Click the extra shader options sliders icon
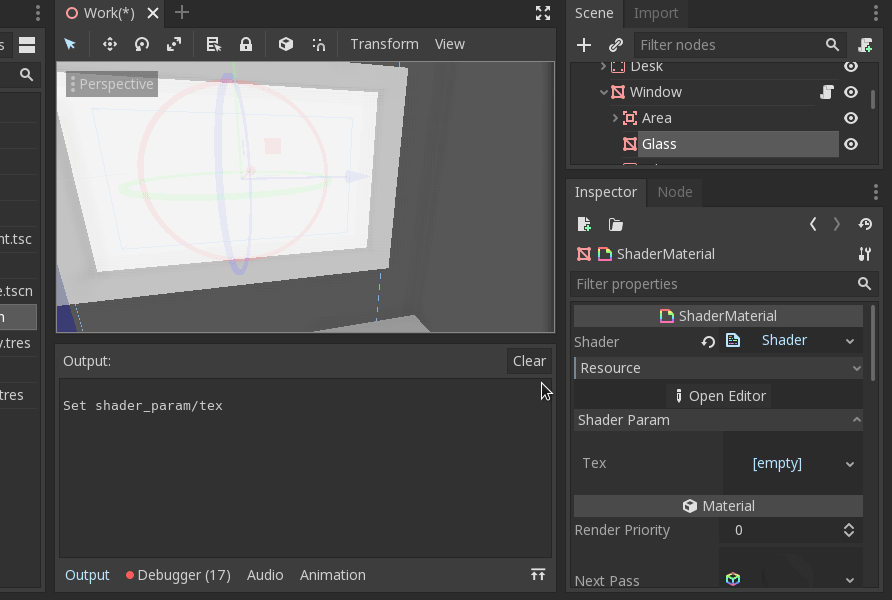The image size is (892, 600). pyautogui.click(x=864, y=254)
